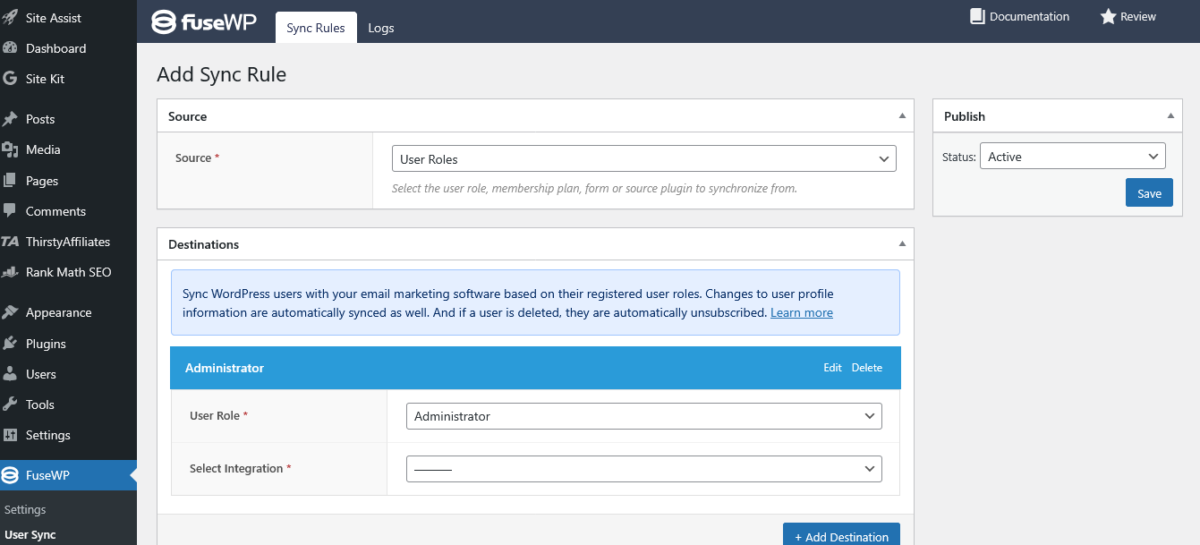Open the Source dropdown showing User Roles

tap(644, 159)
